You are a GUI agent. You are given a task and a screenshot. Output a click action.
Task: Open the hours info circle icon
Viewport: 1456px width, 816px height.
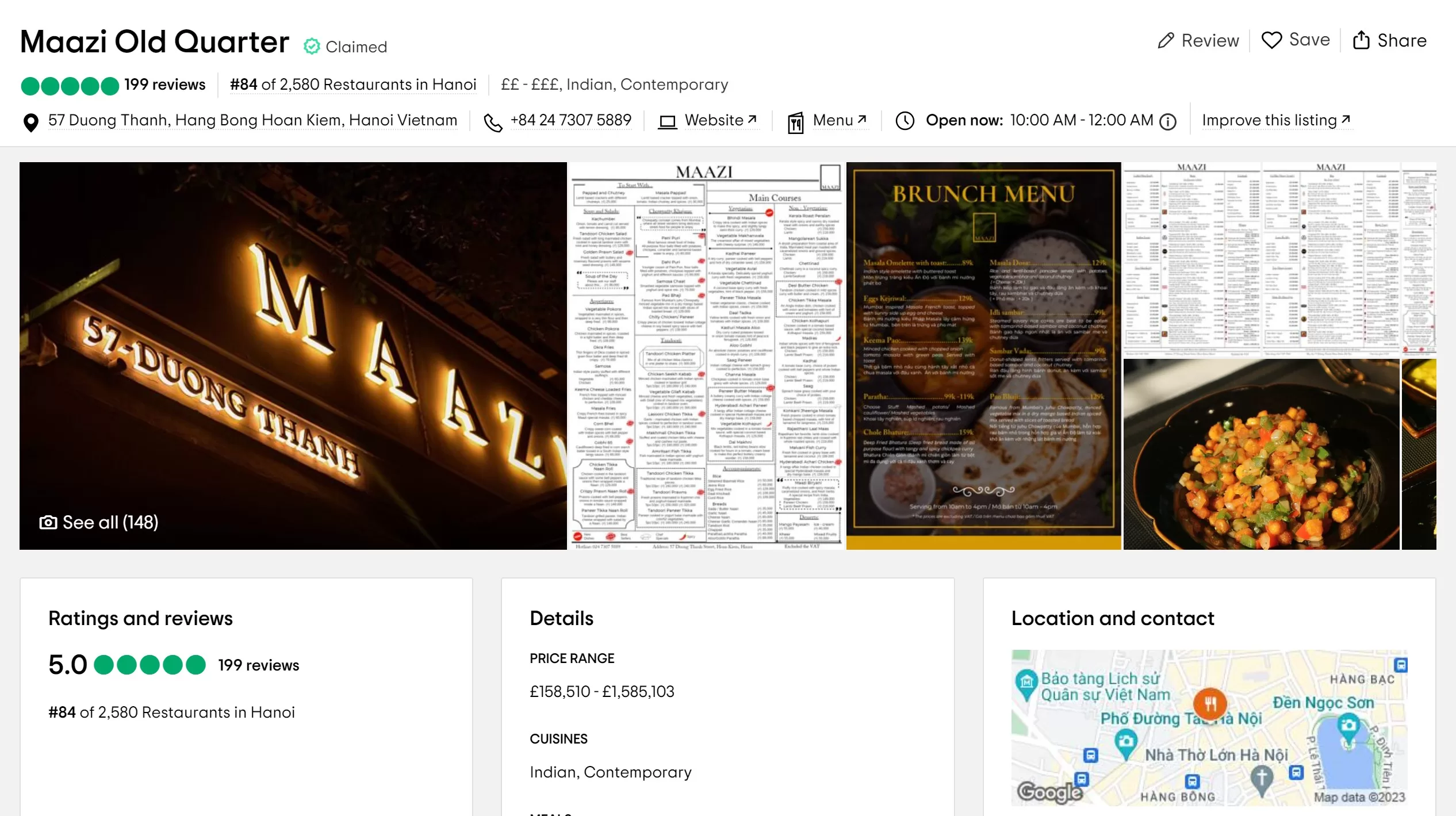coord(1168,122)
